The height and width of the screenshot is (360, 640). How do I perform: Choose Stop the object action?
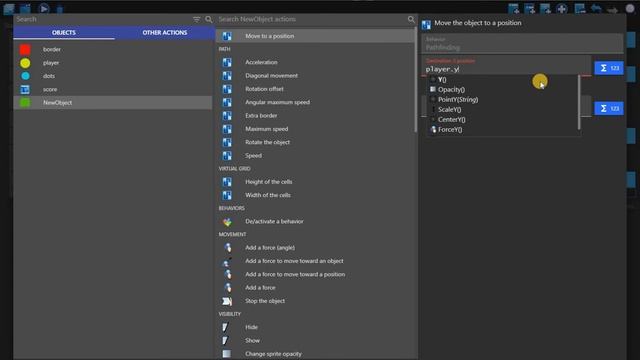click(x=315, y=301)
